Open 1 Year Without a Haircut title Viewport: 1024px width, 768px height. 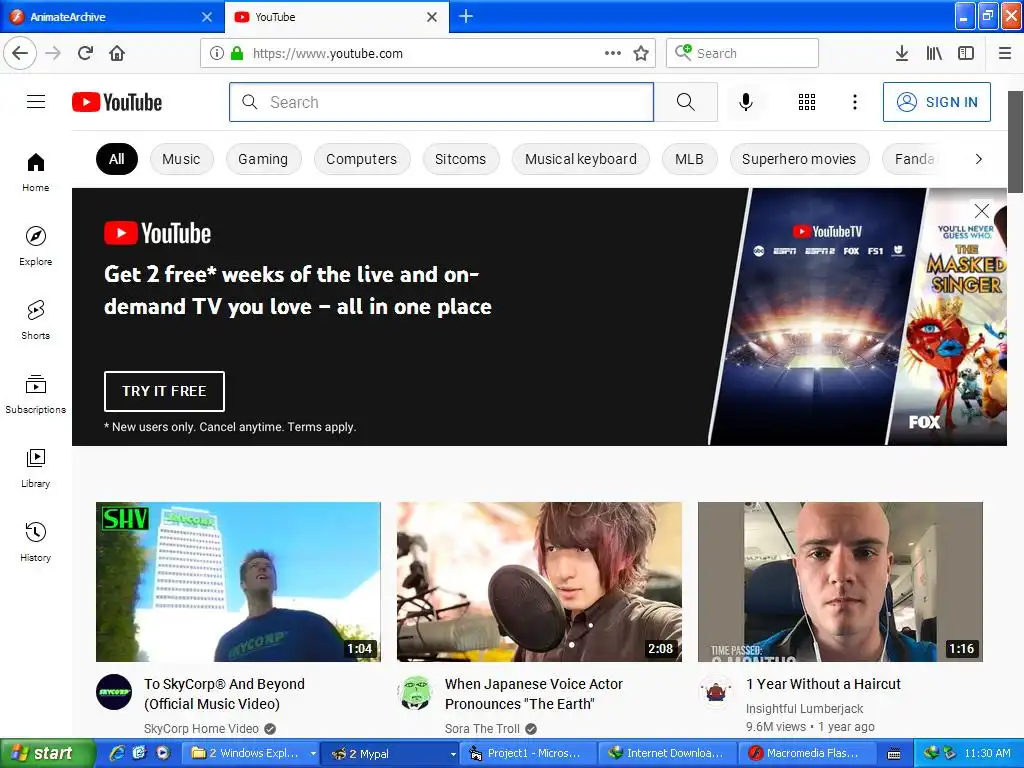(823, 684)
